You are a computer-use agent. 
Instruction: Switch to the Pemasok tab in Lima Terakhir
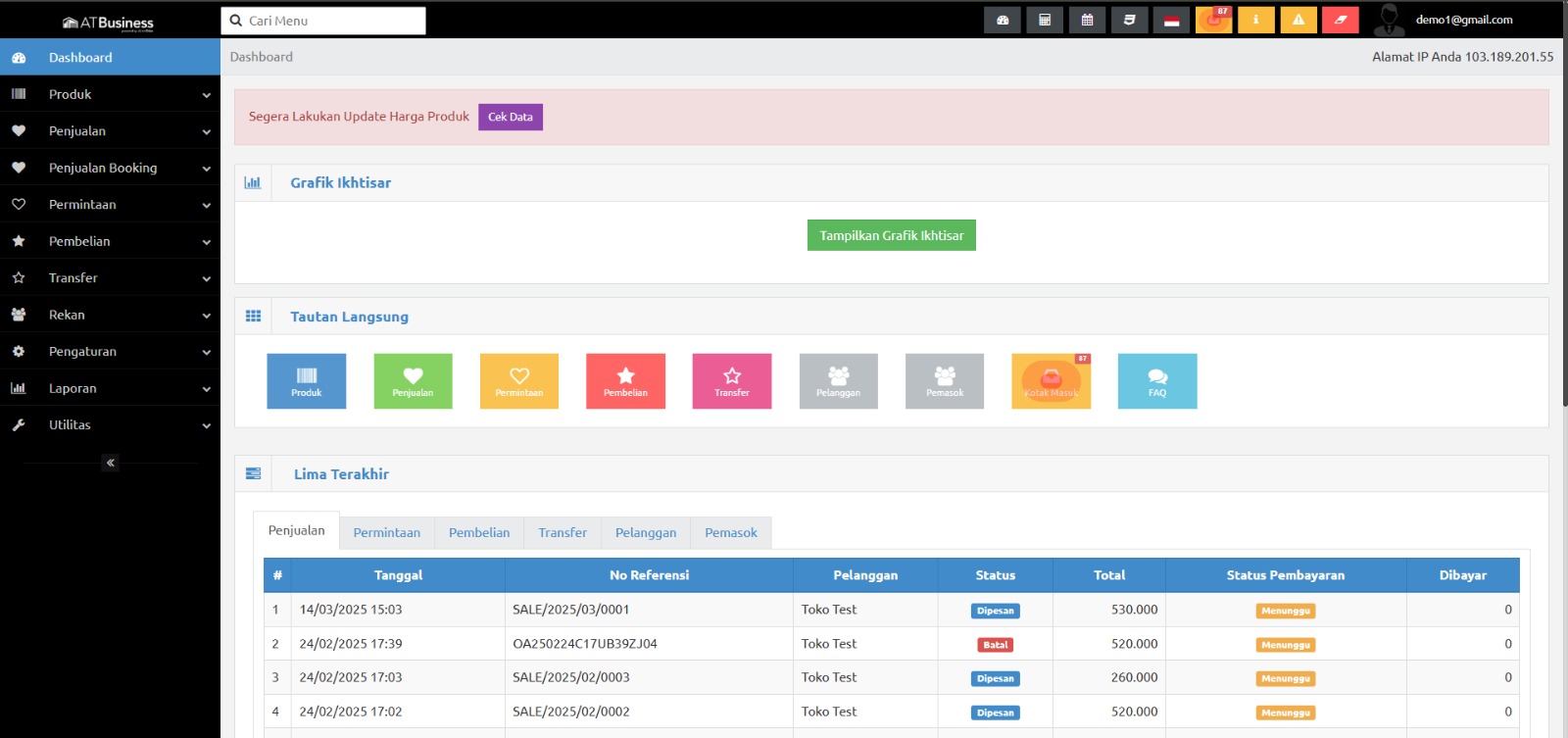click(x=731, y=533)
